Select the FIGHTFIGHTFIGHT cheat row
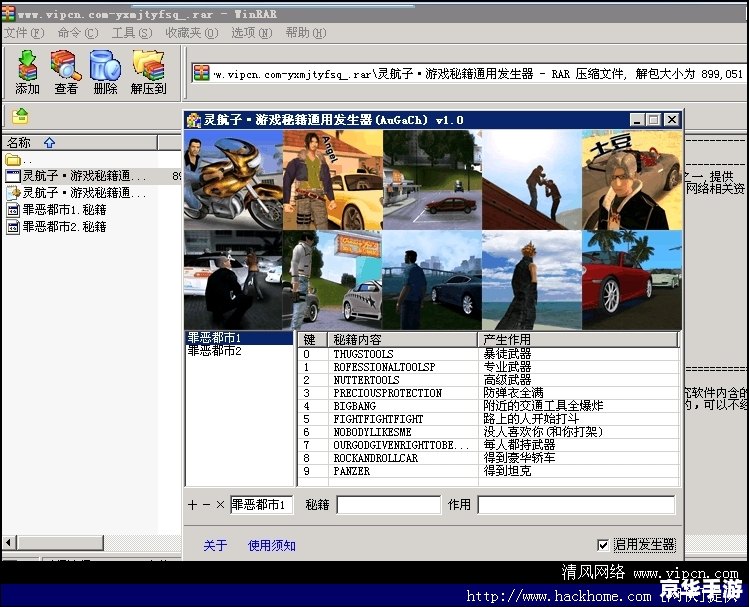The image size is (749, 607). coord(488,419)
